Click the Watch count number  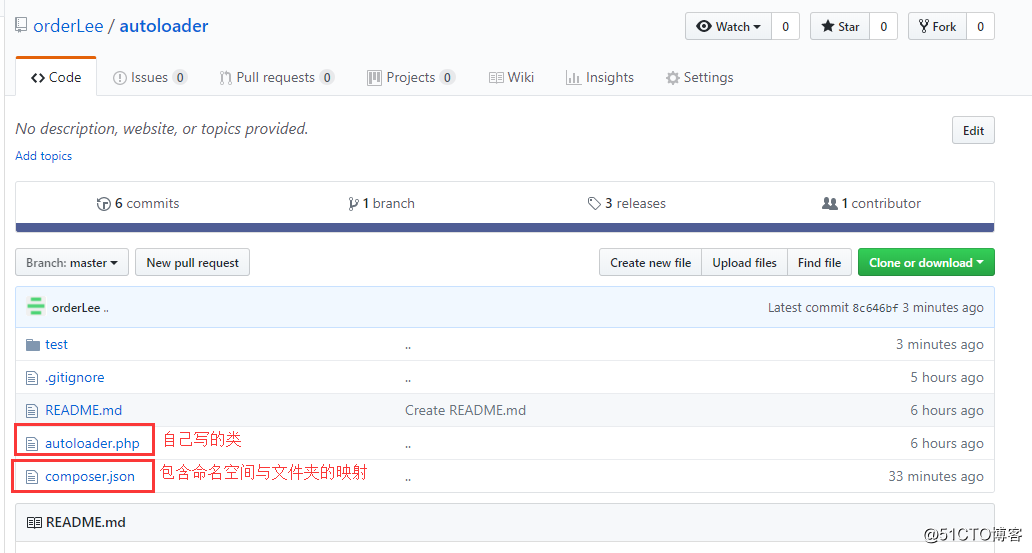click(785, 26)
